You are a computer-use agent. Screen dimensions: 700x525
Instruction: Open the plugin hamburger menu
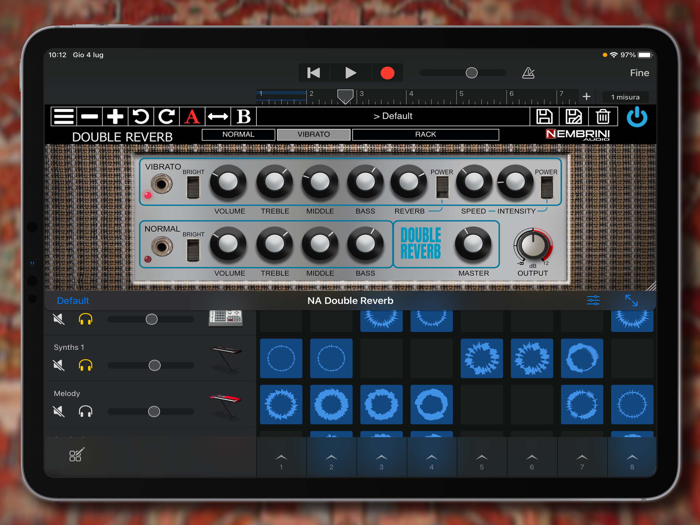click(63, 117)
